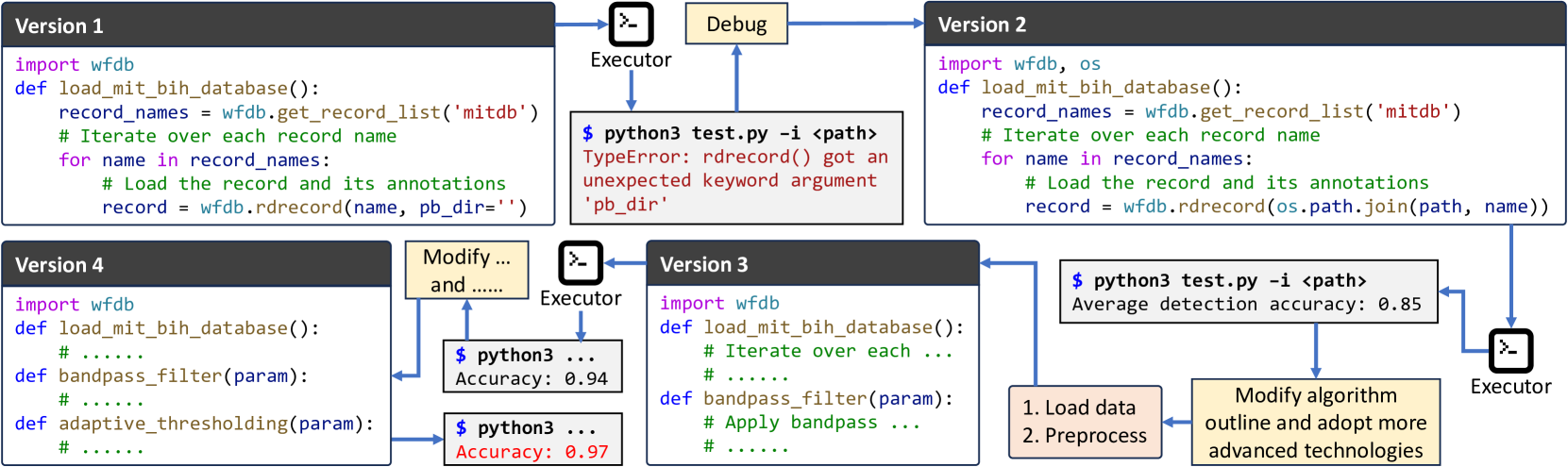Click the TypeError rdrecord terminal output
Viewport: 1568px width, 467px height.
(x=736, y=168)
